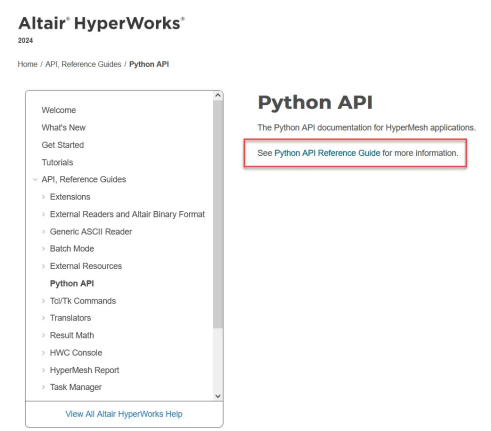This screenshot has height=431, width=491.
Task: Select the Python API sidebar item
Action: coord(72,283)
